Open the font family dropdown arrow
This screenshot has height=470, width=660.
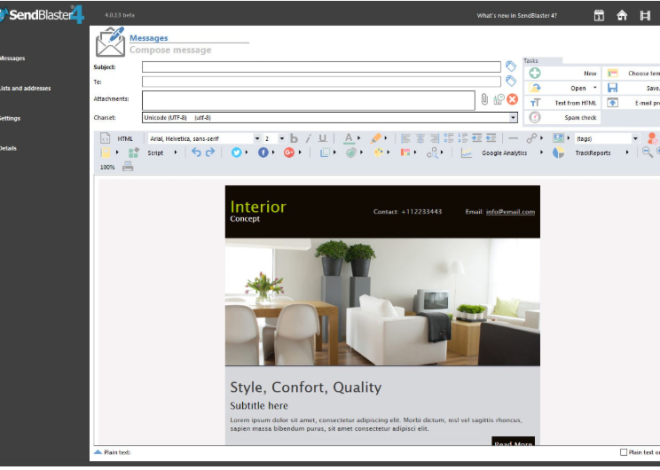coord(257,138)
